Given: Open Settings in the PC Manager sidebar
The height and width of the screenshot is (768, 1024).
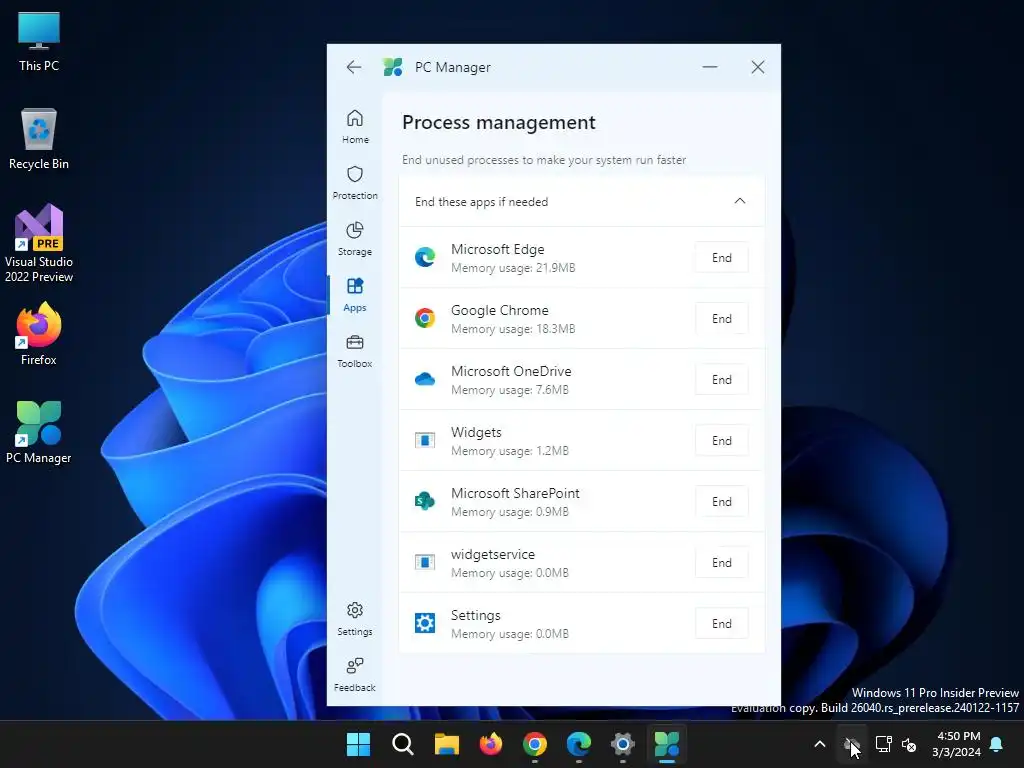Looking at the screenshot, I should 355,619.
